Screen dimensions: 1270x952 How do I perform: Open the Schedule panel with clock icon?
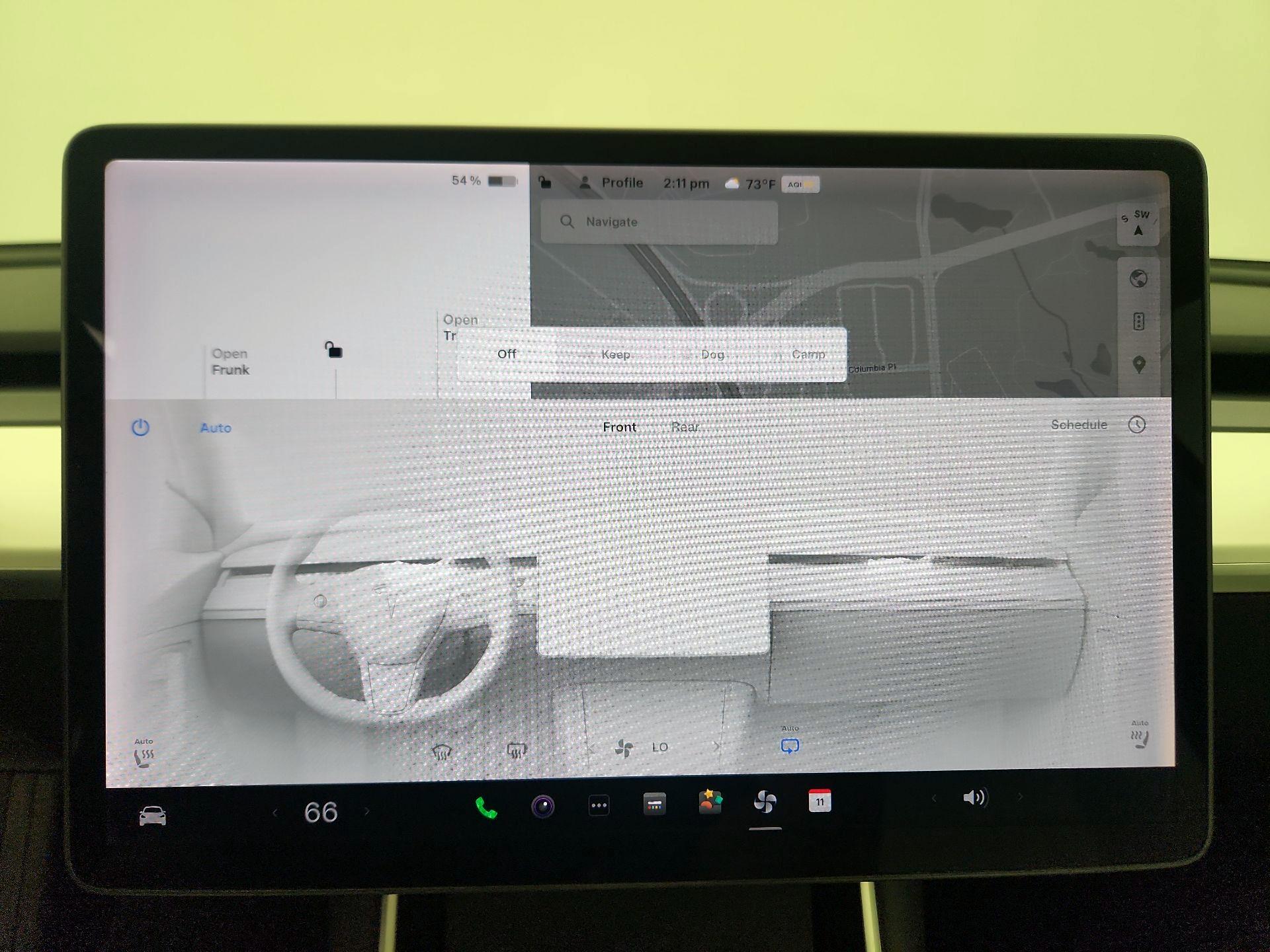(x=1137, y=426)
